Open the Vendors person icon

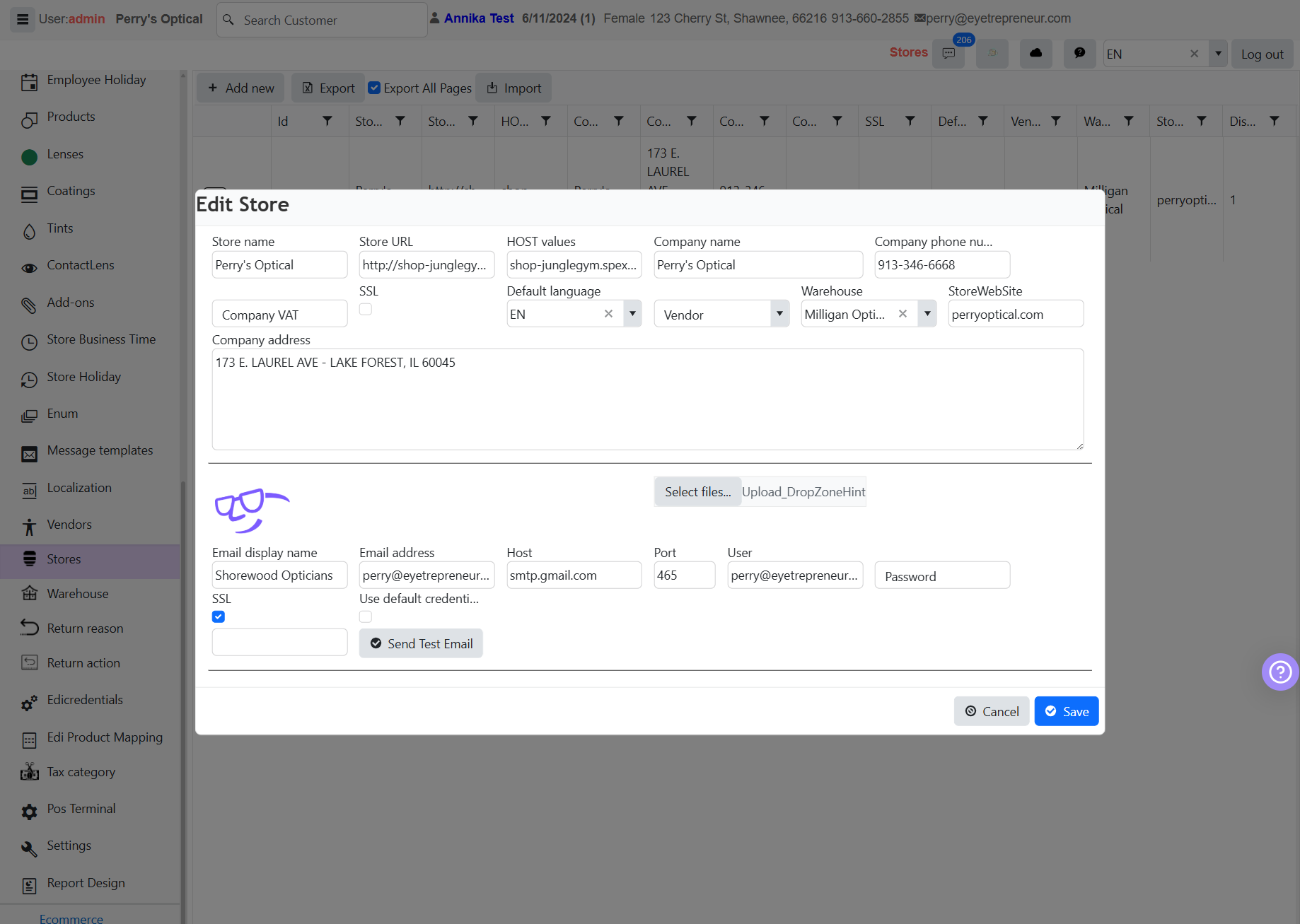[x=29, y=526]
